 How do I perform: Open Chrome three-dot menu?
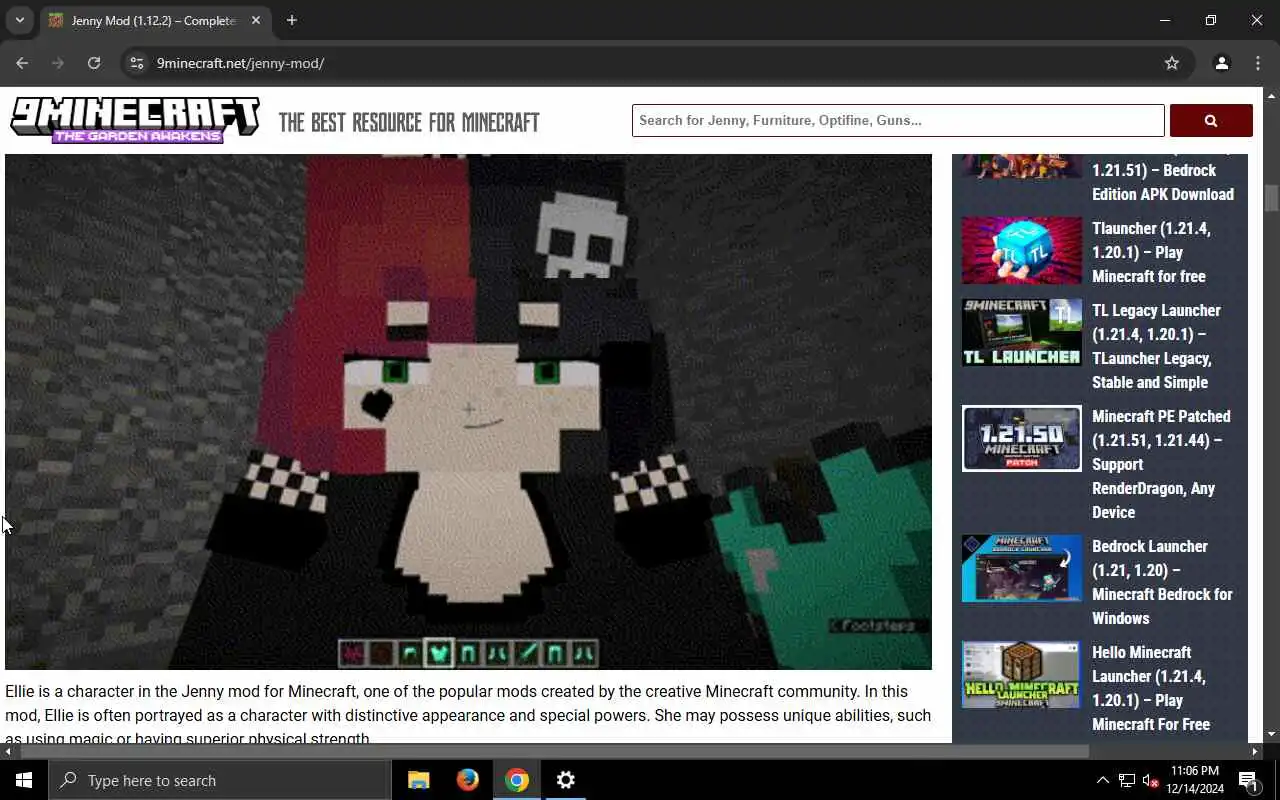click(x=1258, y=63)
